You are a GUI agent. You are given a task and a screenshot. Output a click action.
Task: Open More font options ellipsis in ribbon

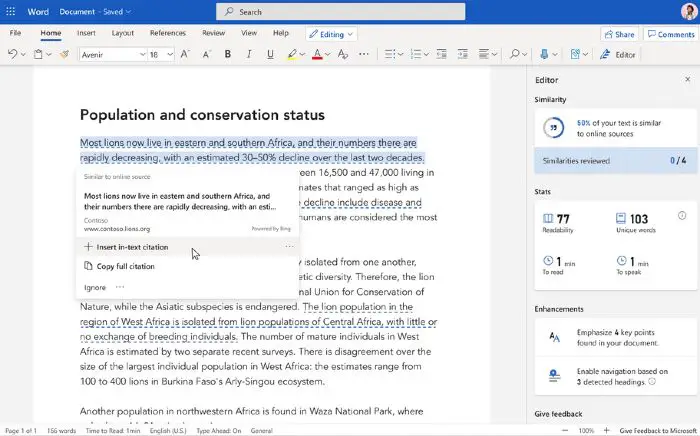tap(364, 54)
